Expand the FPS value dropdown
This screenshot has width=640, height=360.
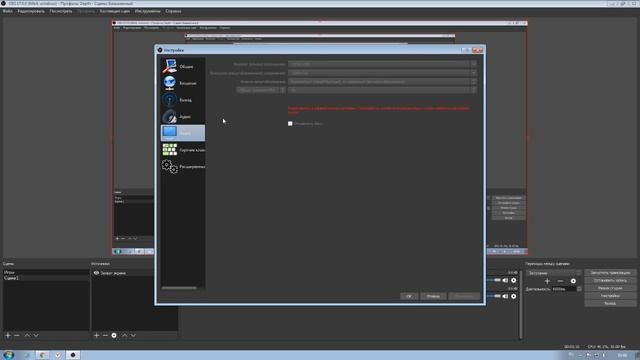coord(473,90)
